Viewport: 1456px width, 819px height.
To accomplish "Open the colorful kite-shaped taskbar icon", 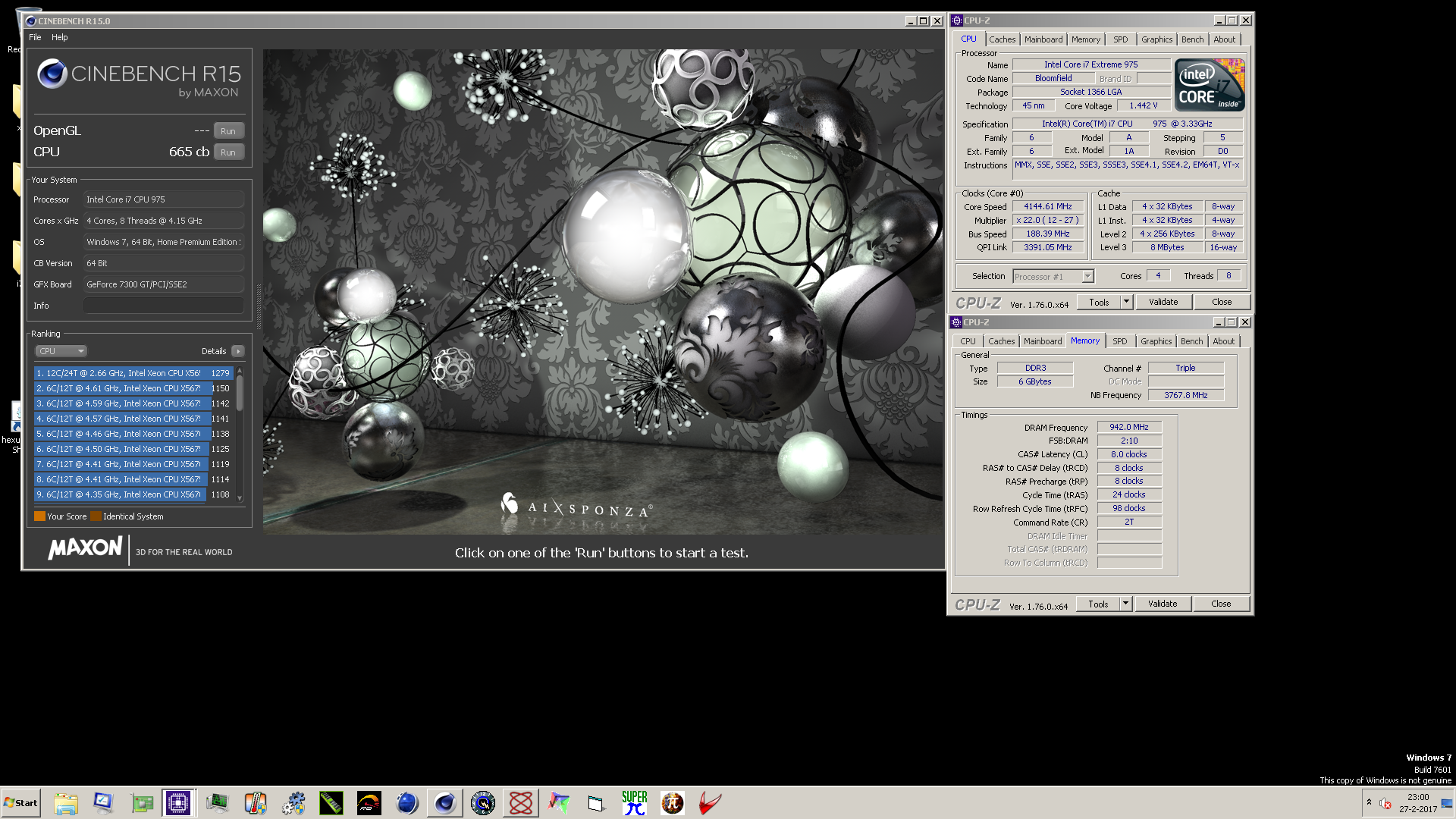I will (x=559, y=803).
